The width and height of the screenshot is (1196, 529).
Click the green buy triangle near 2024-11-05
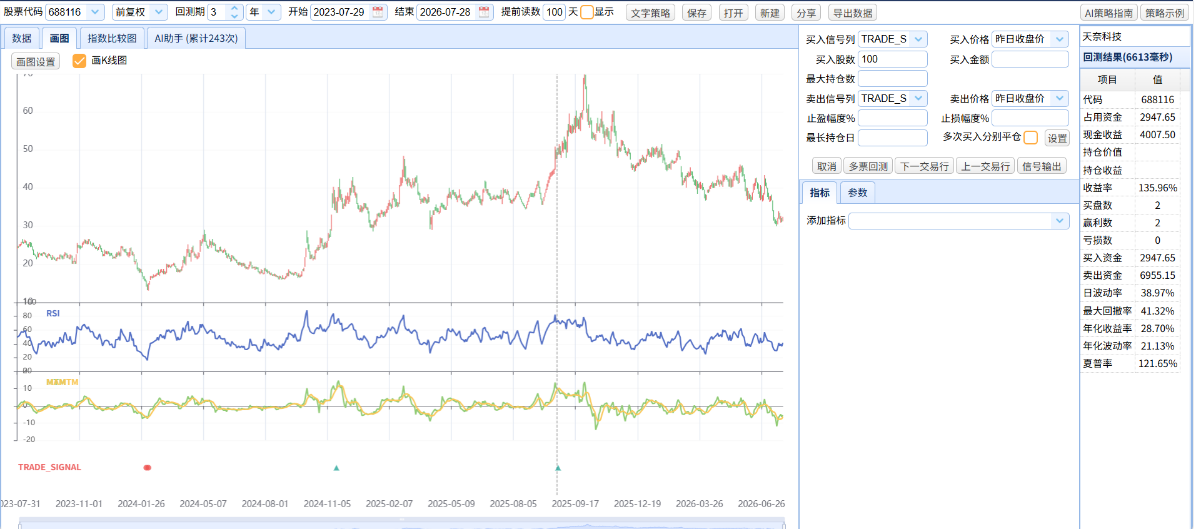point(336,467)
